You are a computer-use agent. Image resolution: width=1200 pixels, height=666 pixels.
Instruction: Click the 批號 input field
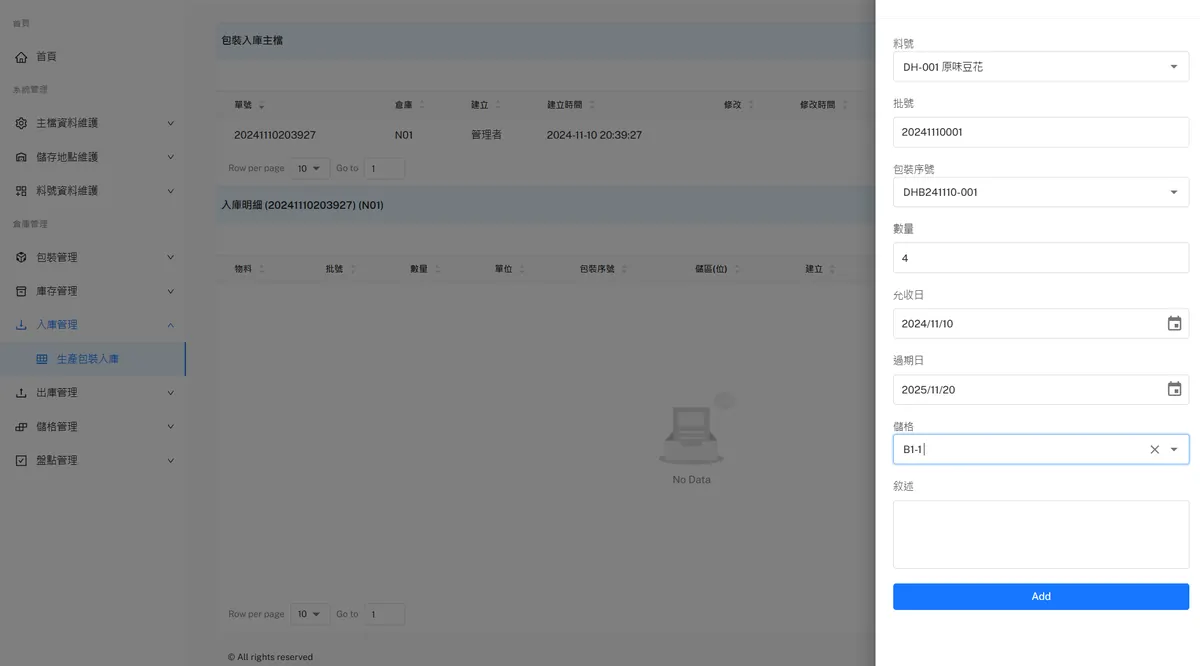click(1040, 132)
